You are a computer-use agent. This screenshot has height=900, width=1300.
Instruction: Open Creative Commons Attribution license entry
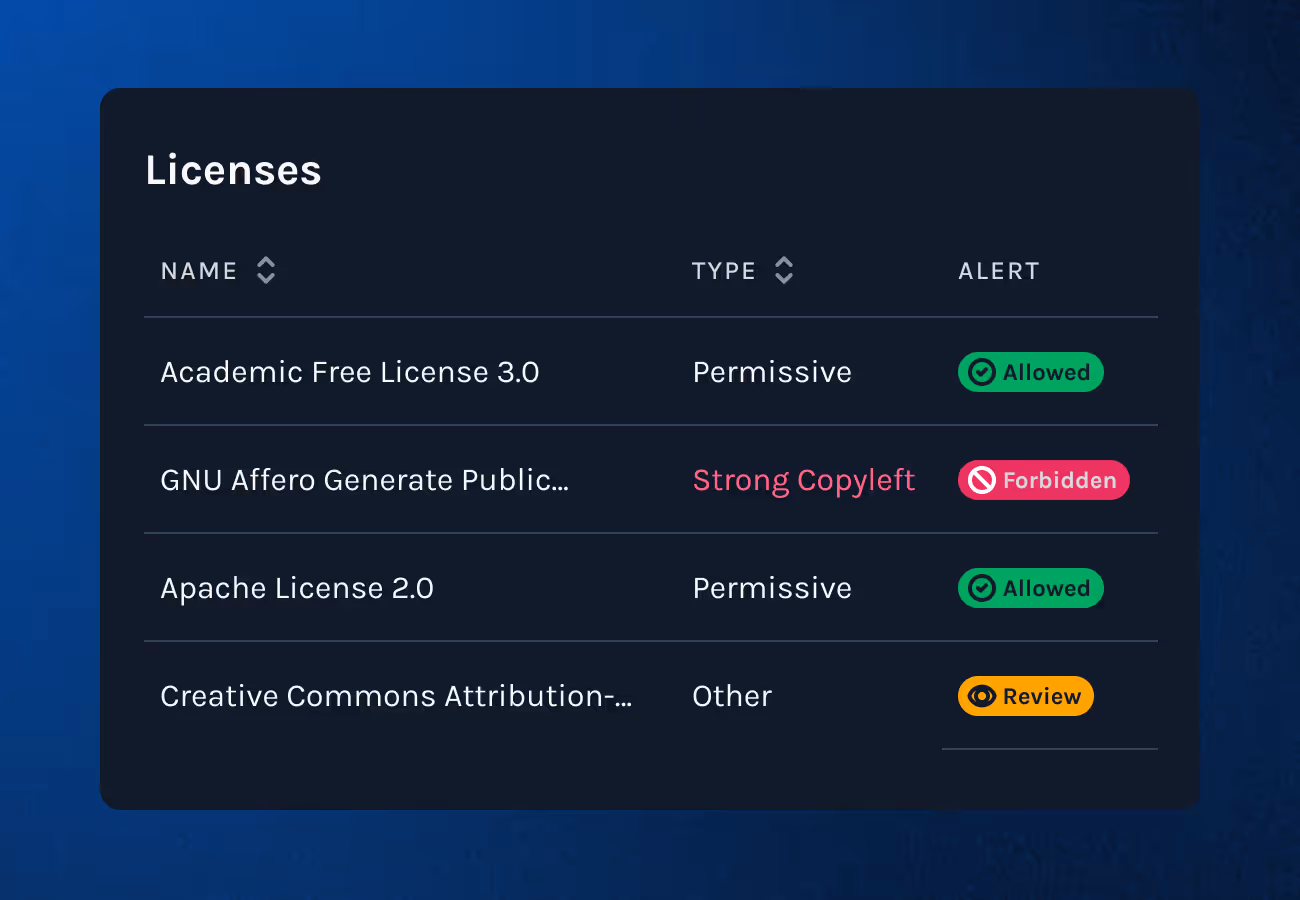[x=396, y=696]
